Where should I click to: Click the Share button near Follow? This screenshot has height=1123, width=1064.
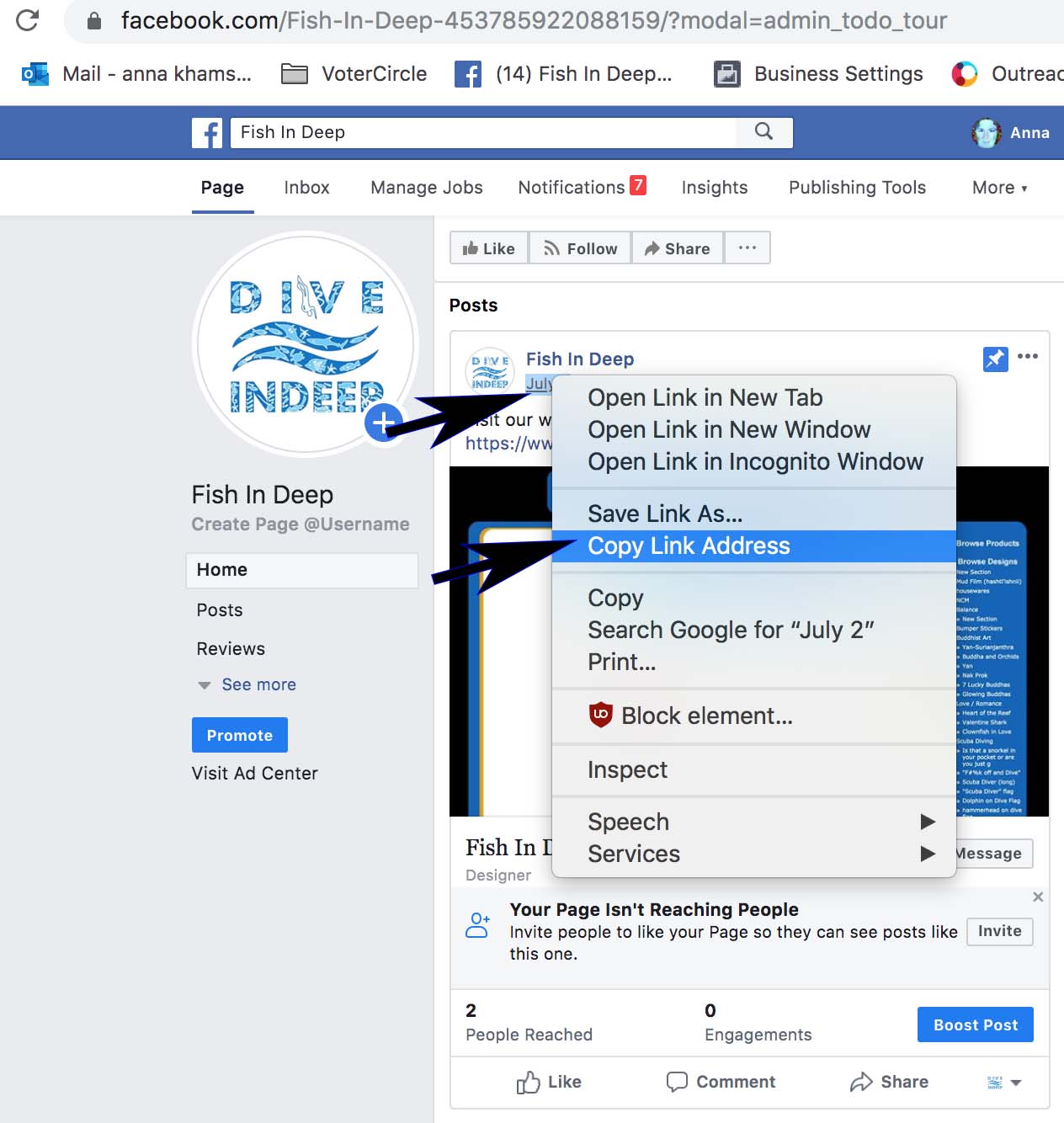(x=678, y=247)
